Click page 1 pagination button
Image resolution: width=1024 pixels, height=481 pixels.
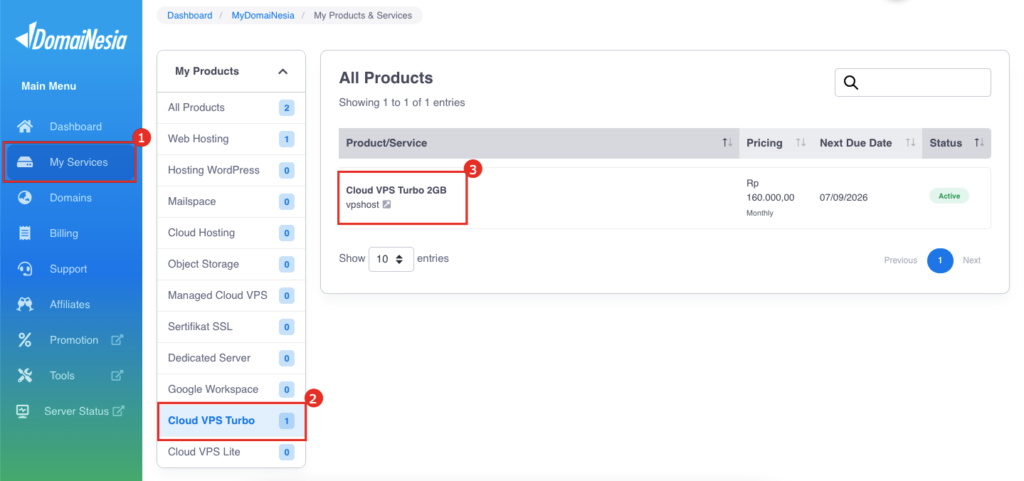940,260
